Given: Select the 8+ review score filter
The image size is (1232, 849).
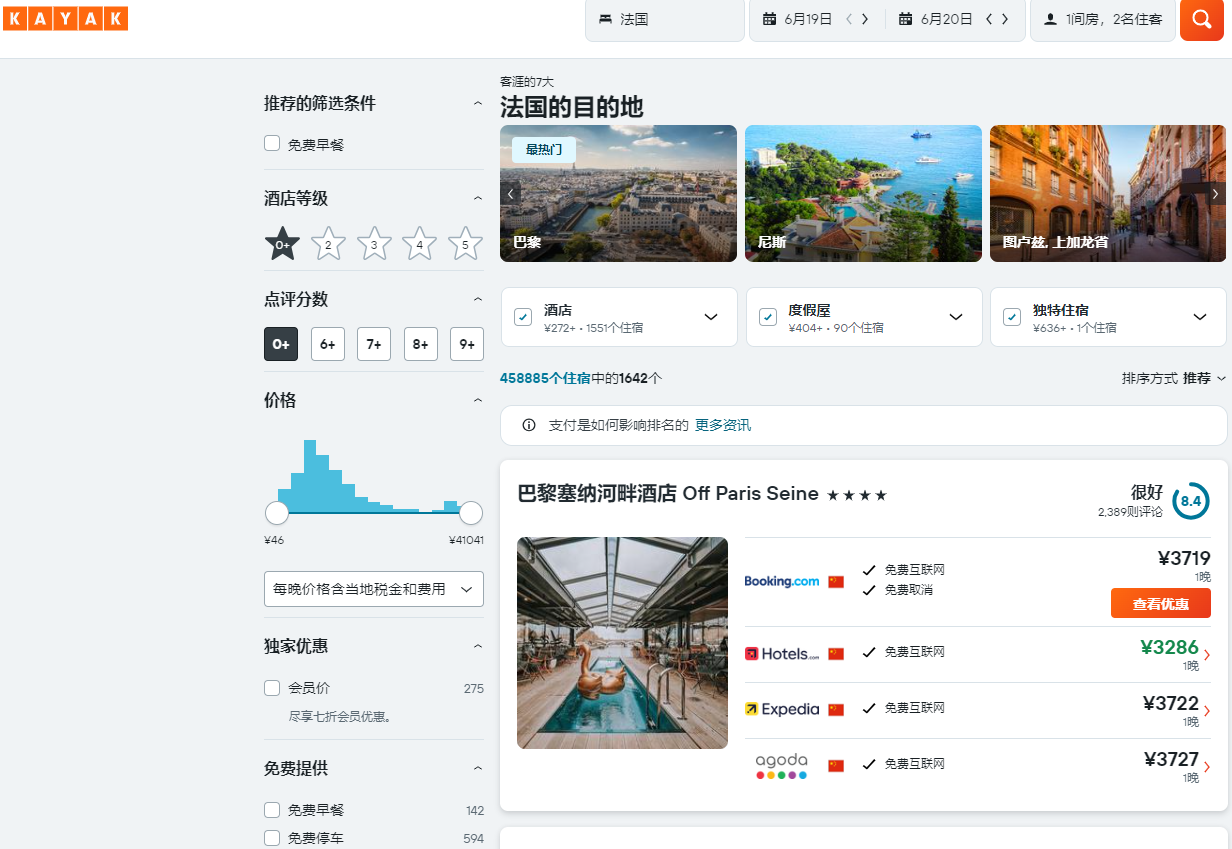Looking at the screenshot, I should point(420,344).
